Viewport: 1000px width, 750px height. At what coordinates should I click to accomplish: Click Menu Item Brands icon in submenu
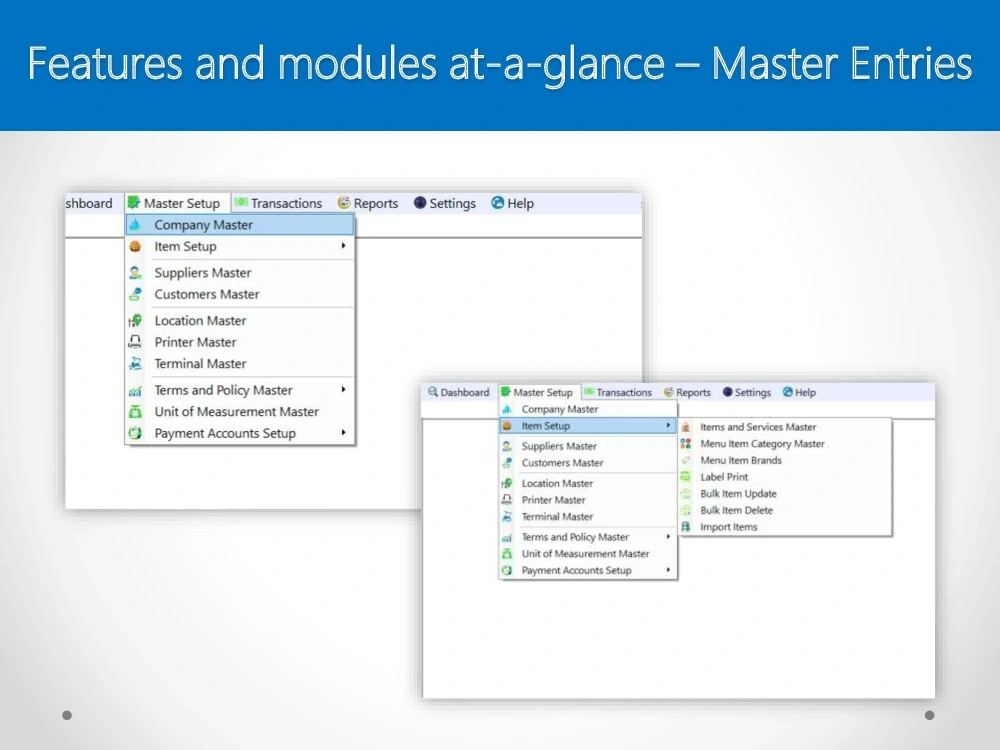coord(686,460)
